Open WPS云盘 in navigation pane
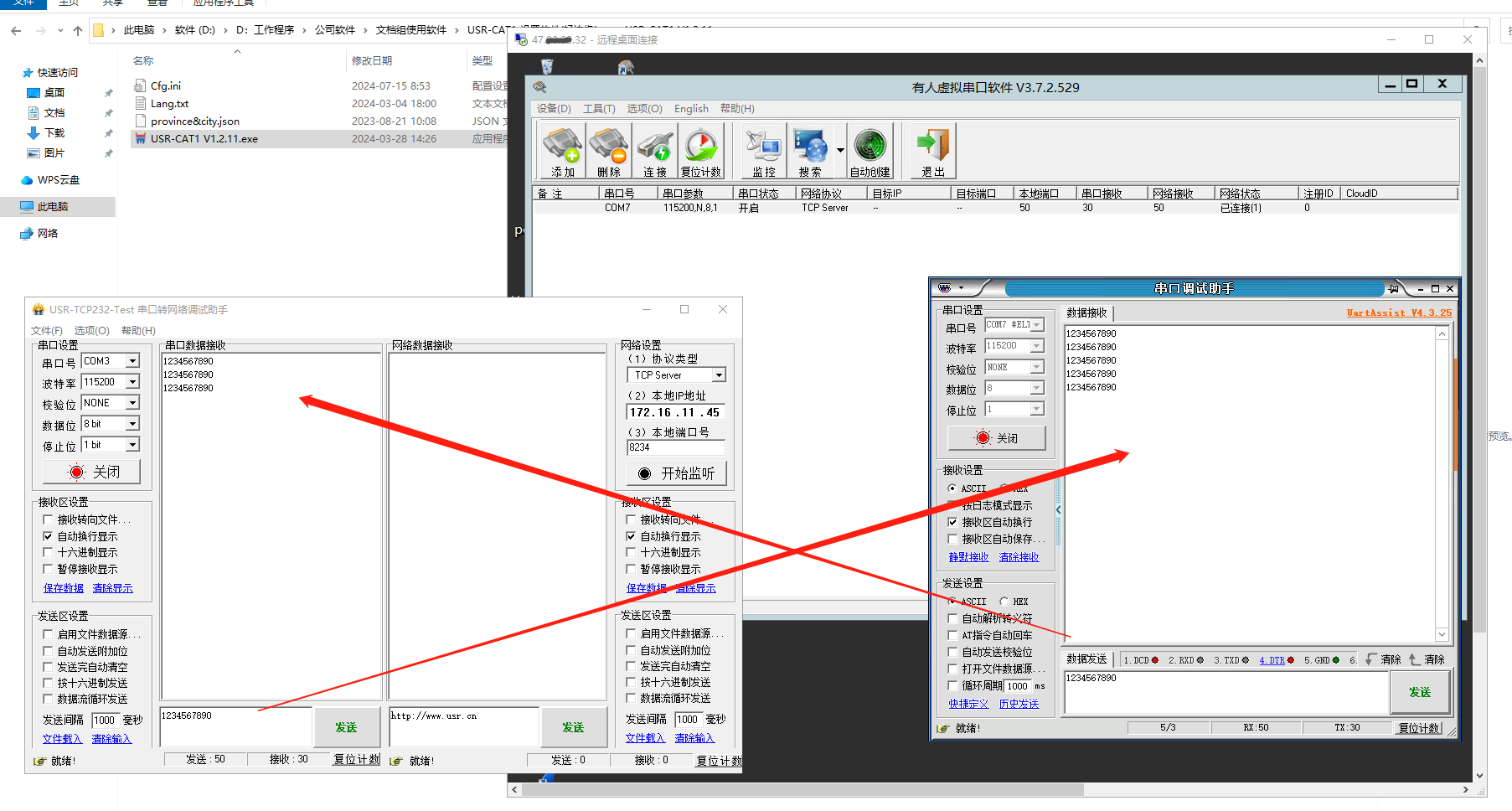 [x=58, y=180]
